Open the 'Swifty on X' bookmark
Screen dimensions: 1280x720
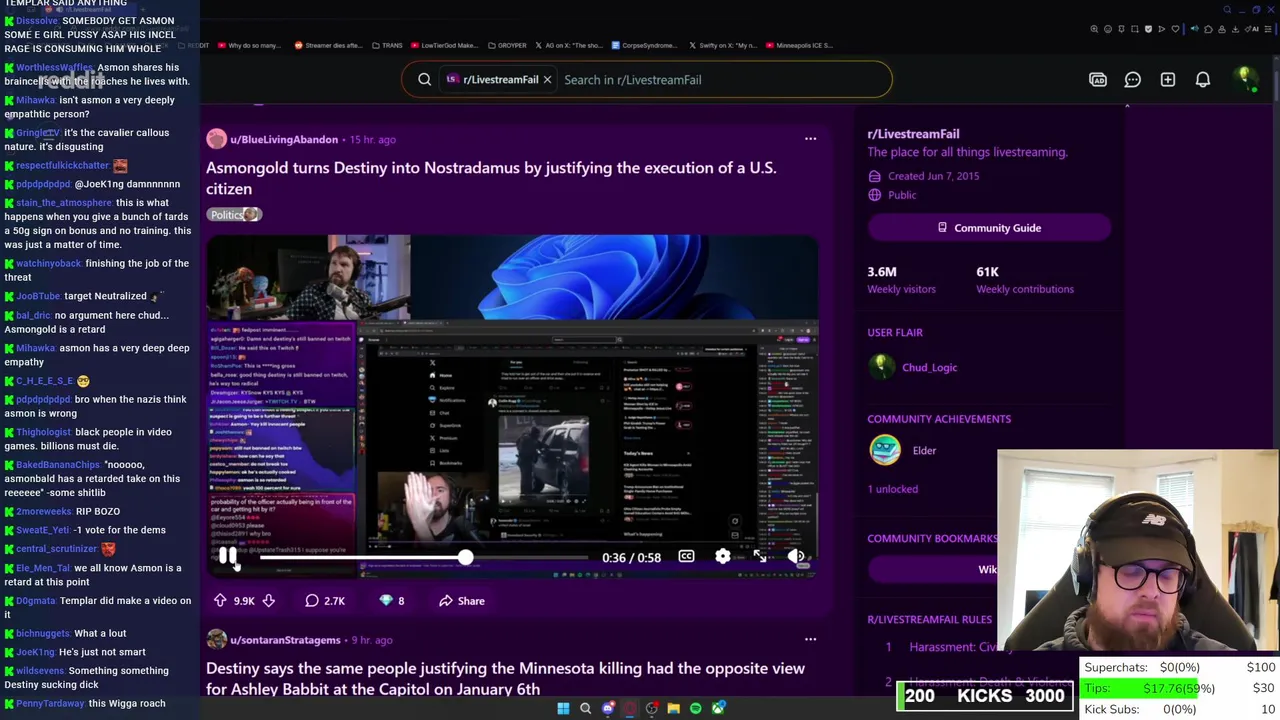(x=723, y=45)
